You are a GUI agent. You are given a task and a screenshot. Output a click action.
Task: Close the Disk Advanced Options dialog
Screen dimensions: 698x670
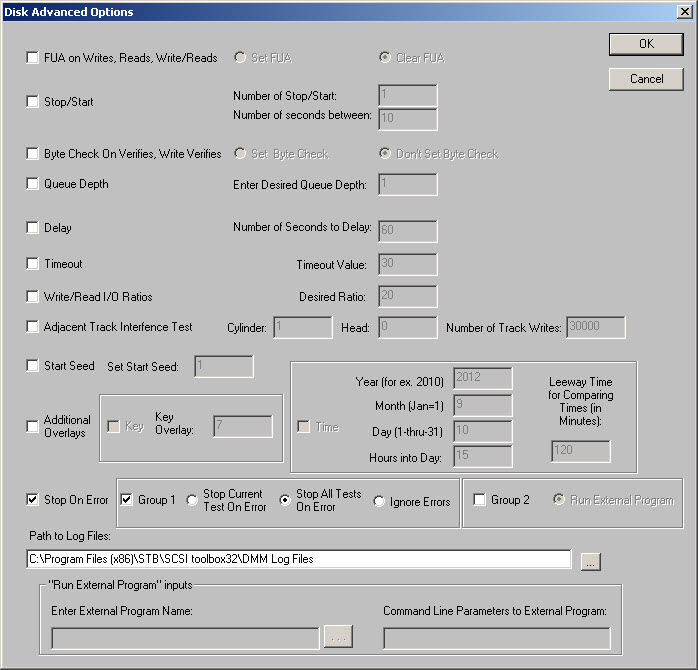click(684, 12)
